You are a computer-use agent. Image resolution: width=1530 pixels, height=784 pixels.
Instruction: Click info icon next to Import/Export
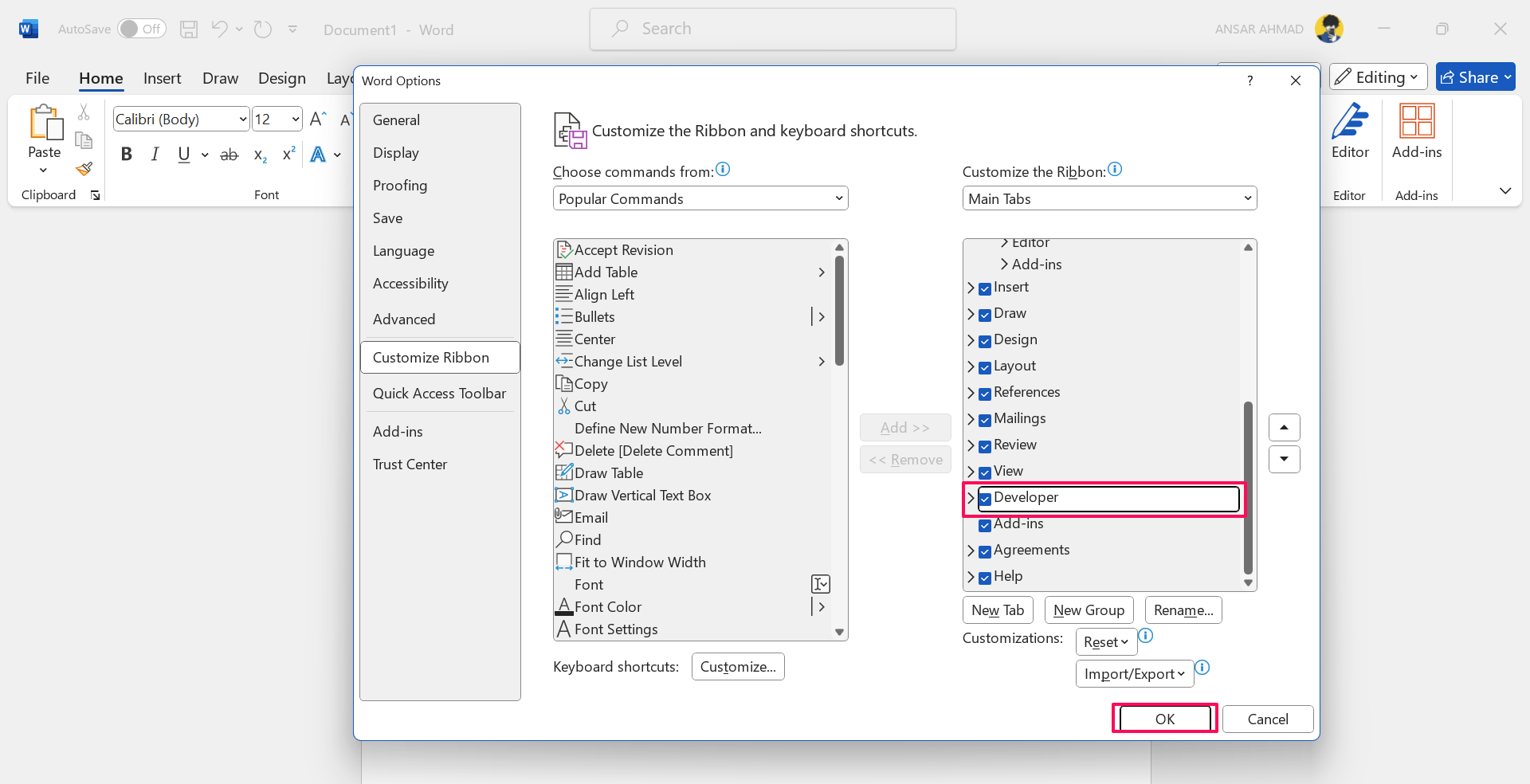click(x=1202, y=668)
